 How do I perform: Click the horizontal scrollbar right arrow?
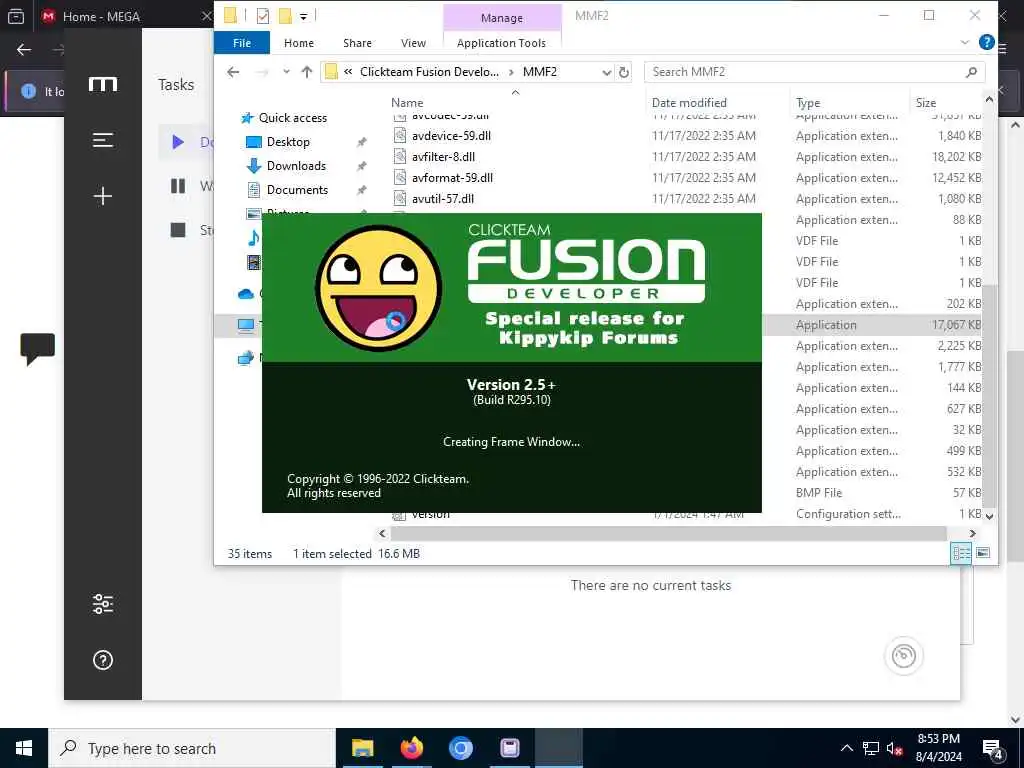(972, 534)
